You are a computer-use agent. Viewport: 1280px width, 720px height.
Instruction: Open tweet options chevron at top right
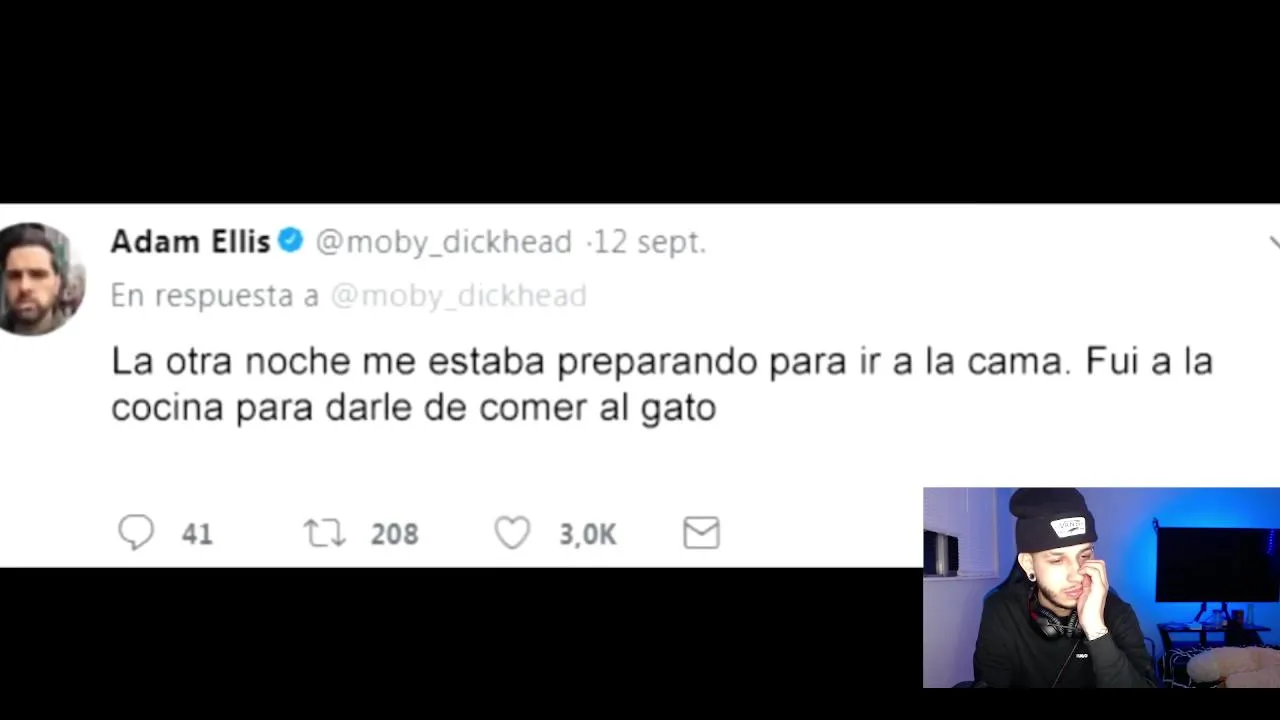[x=1274, y=242]
